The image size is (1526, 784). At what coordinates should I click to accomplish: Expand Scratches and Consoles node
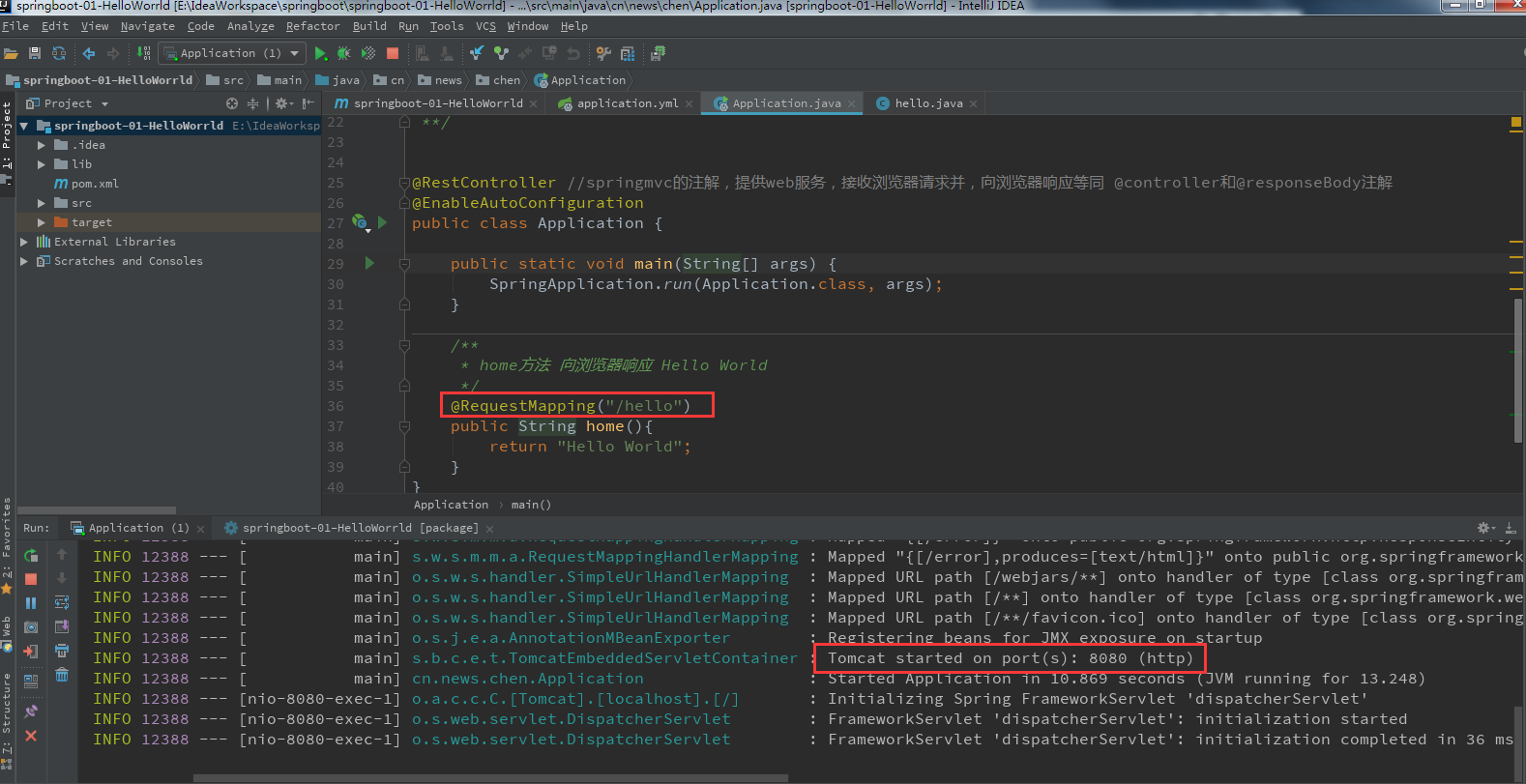24,261
